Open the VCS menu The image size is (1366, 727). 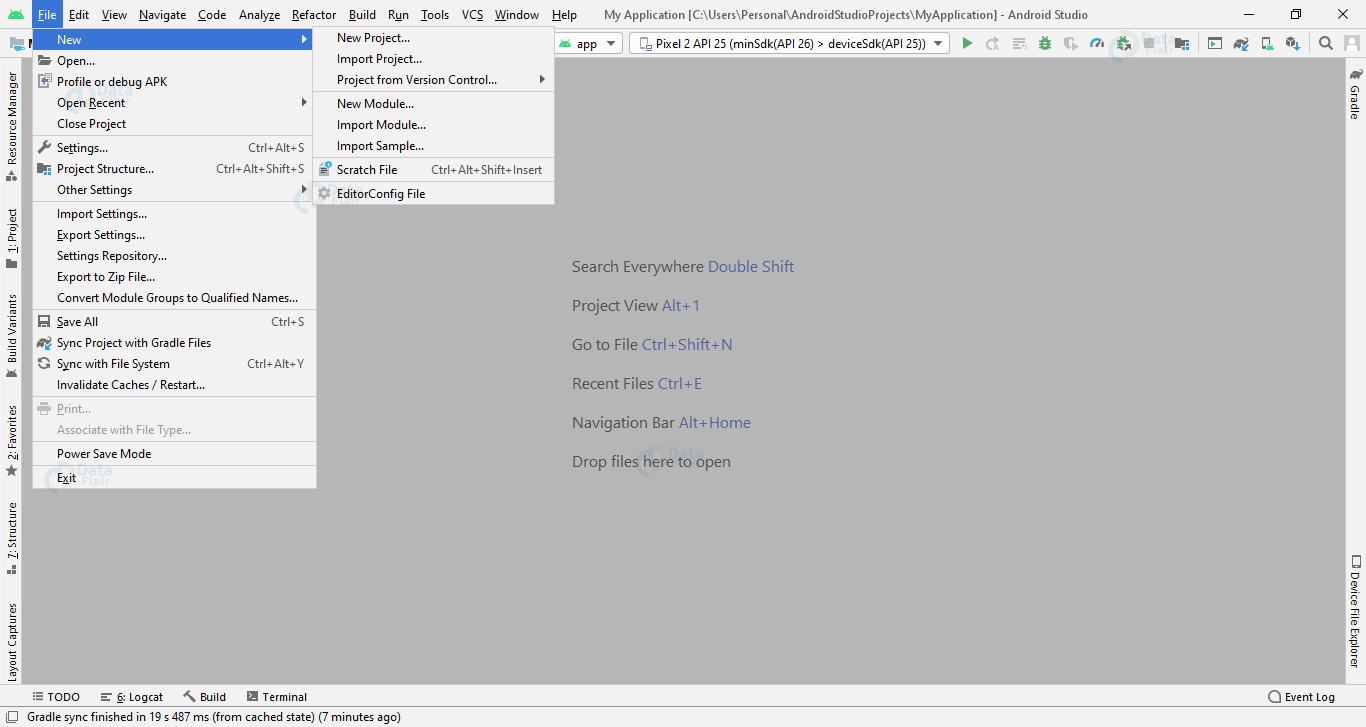[472, 14]
